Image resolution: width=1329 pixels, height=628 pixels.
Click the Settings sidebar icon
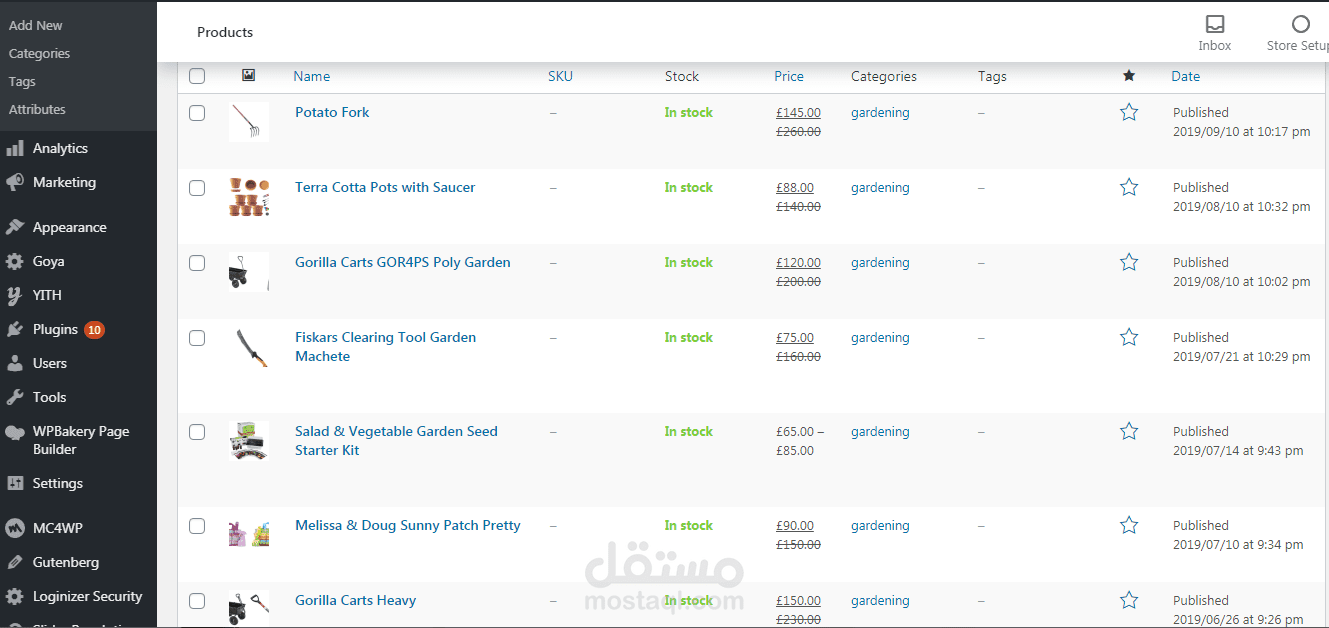15,483
